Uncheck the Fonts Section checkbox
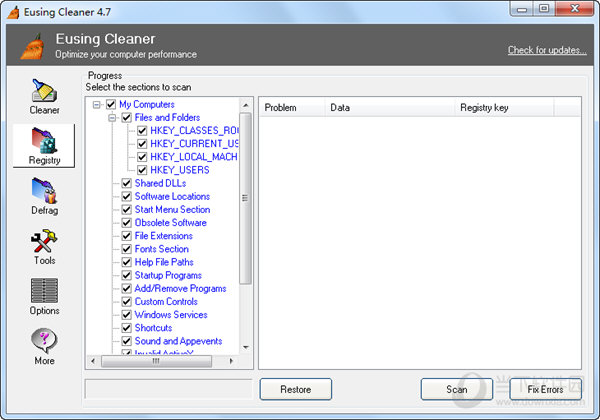 click(x=127, y=249)
